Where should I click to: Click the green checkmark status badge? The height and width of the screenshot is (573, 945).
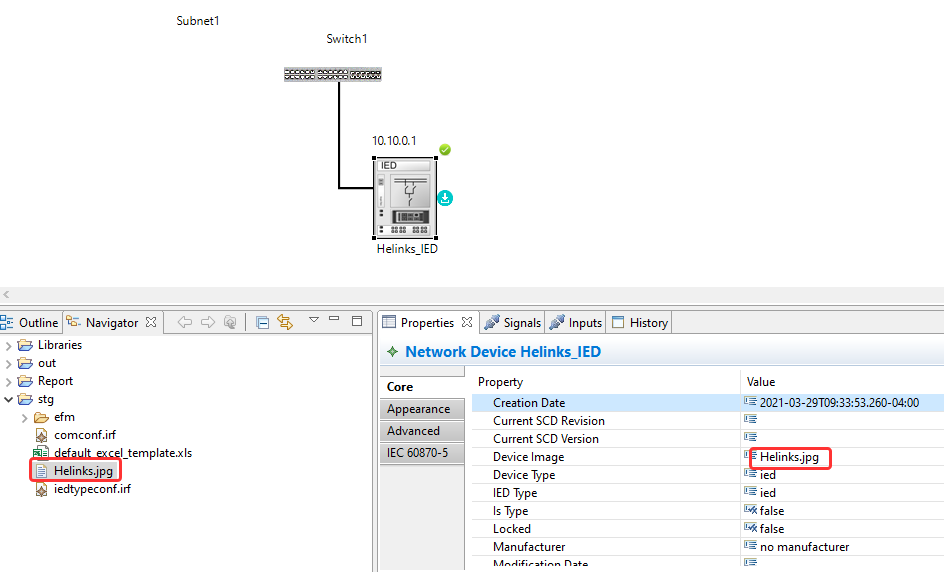click(x=445, y=150)
